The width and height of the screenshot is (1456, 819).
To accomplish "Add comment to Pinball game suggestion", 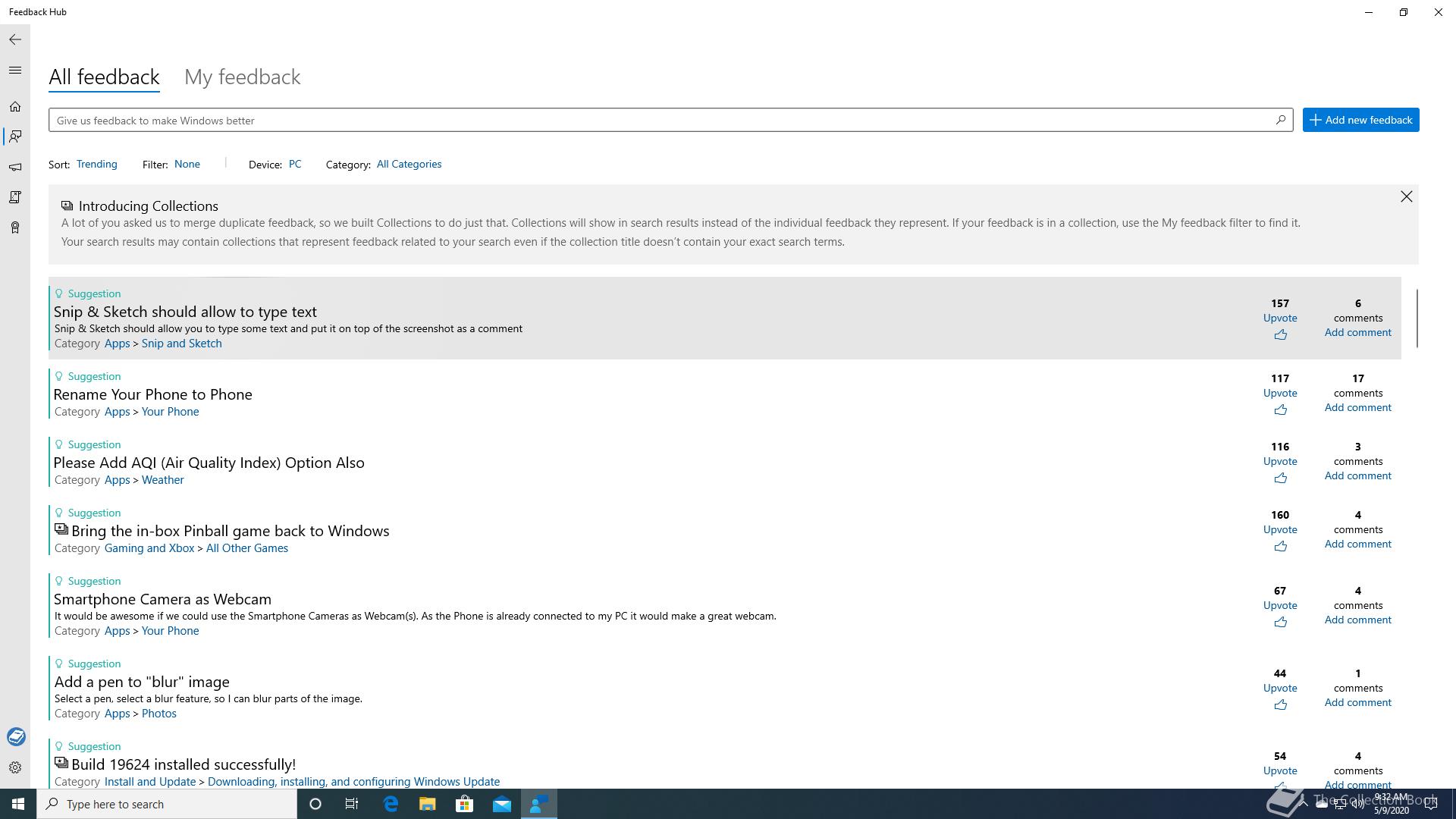I will coord(1357,544).
